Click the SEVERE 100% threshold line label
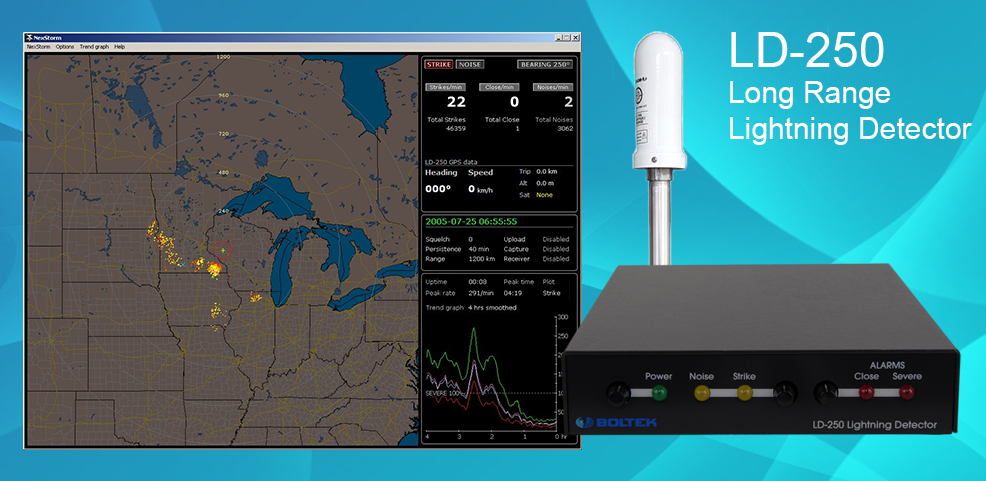This screenshot has width=986, height=481. (445, 393)
